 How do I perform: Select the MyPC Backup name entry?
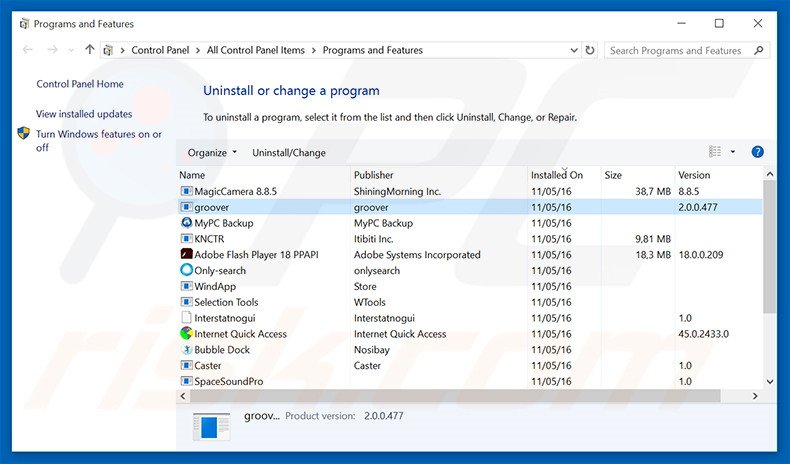pos(224,223)
